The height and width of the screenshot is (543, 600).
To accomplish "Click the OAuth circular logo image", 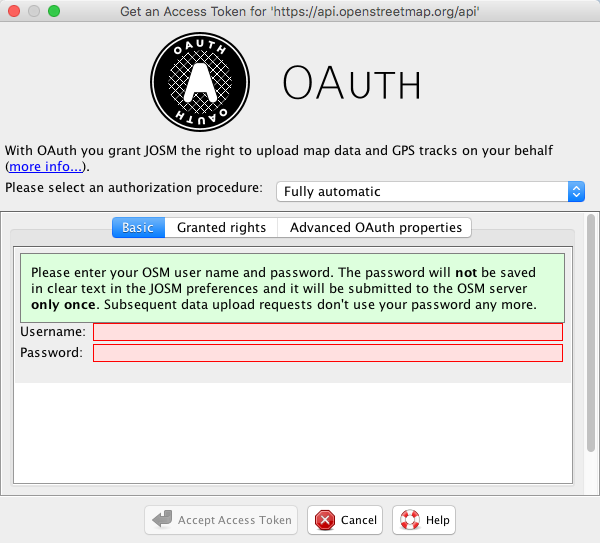I will pos(200,82).
